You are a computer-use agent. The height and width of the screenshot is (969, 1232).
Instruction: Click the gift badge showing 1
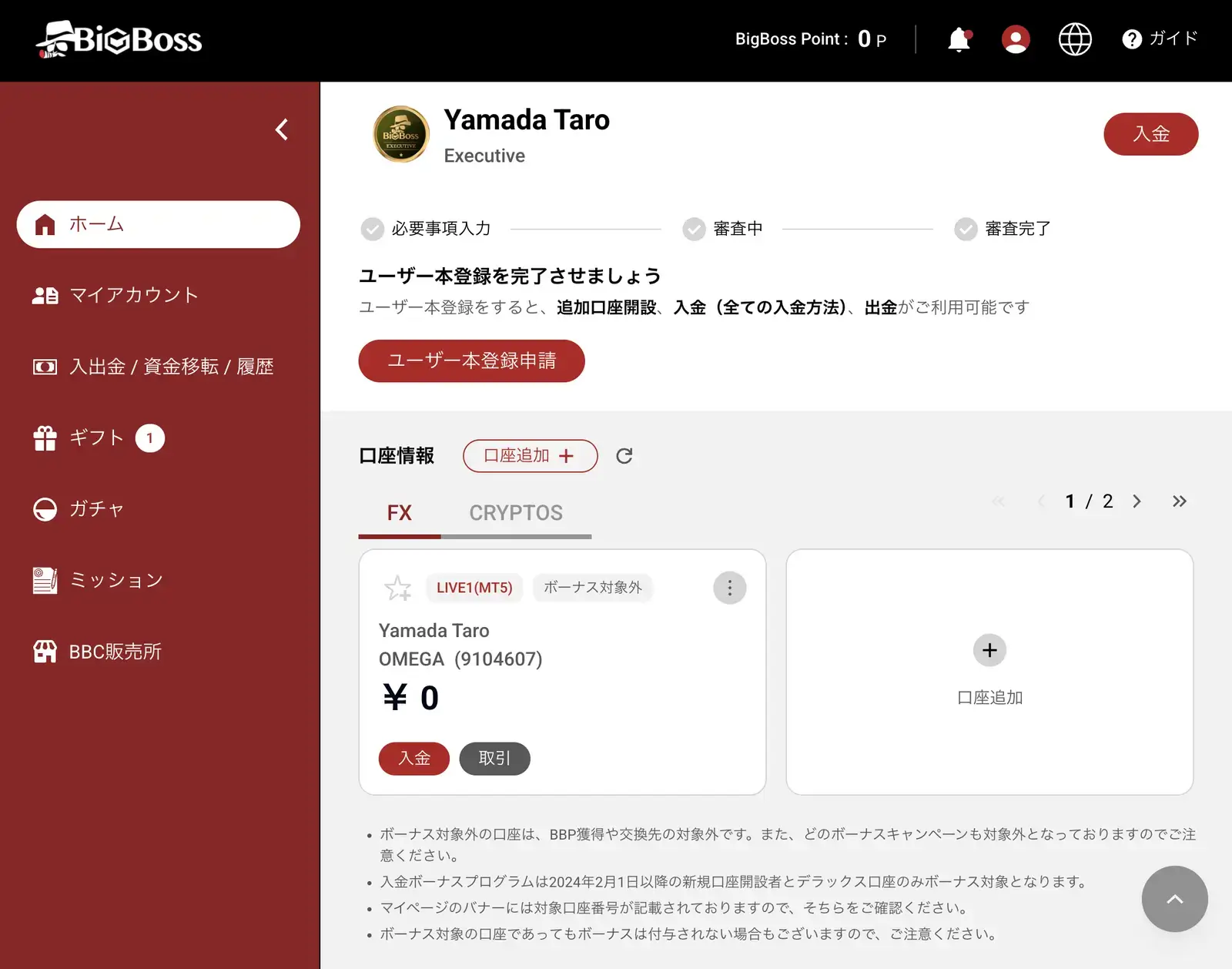click(150, 438)
